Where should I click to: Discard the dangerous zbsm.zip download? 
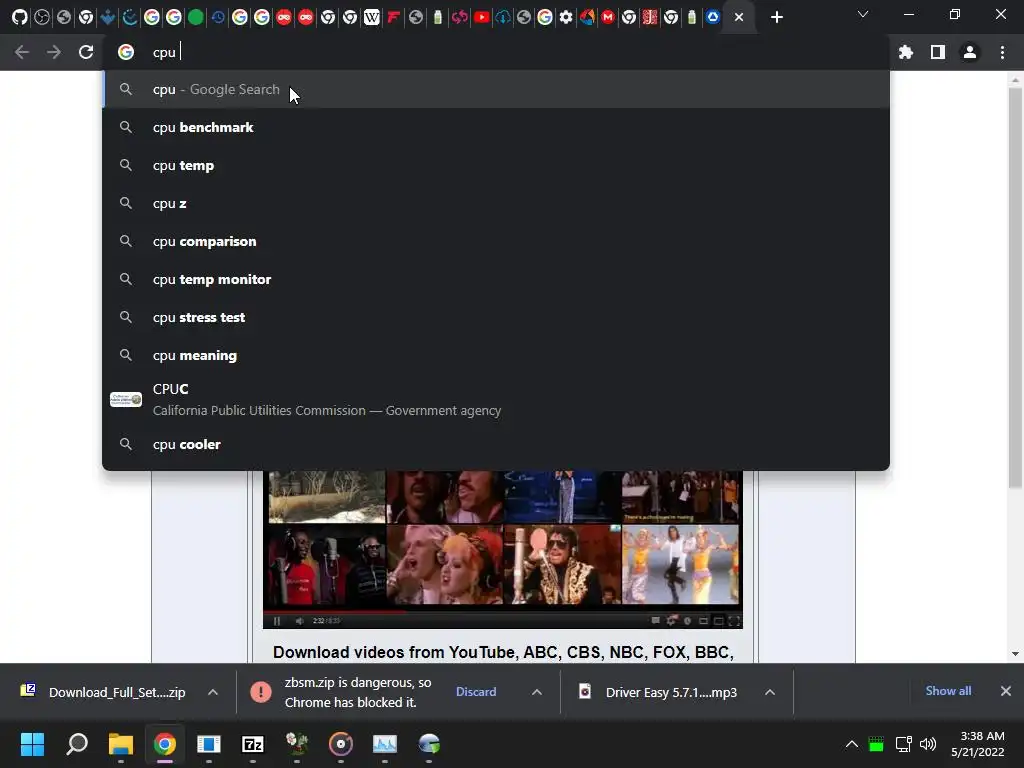pyautogui.click(x=476, y=692)
